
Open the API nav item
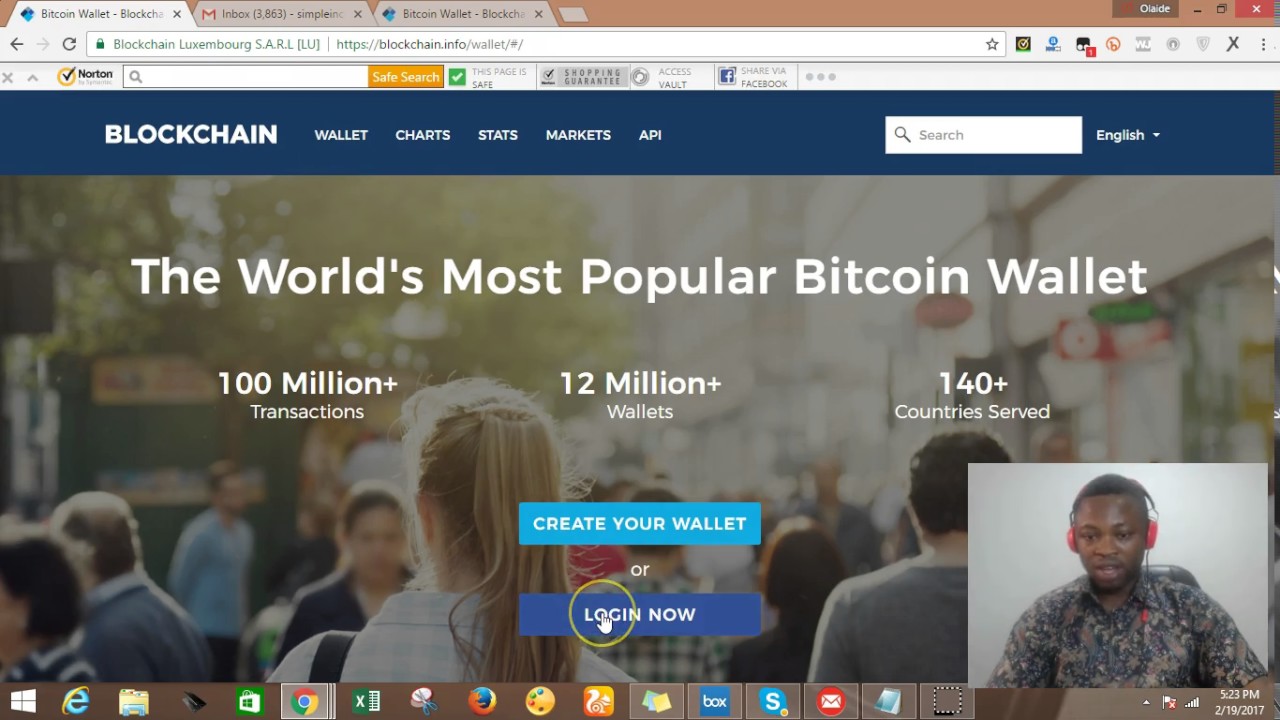click(650, 135)
